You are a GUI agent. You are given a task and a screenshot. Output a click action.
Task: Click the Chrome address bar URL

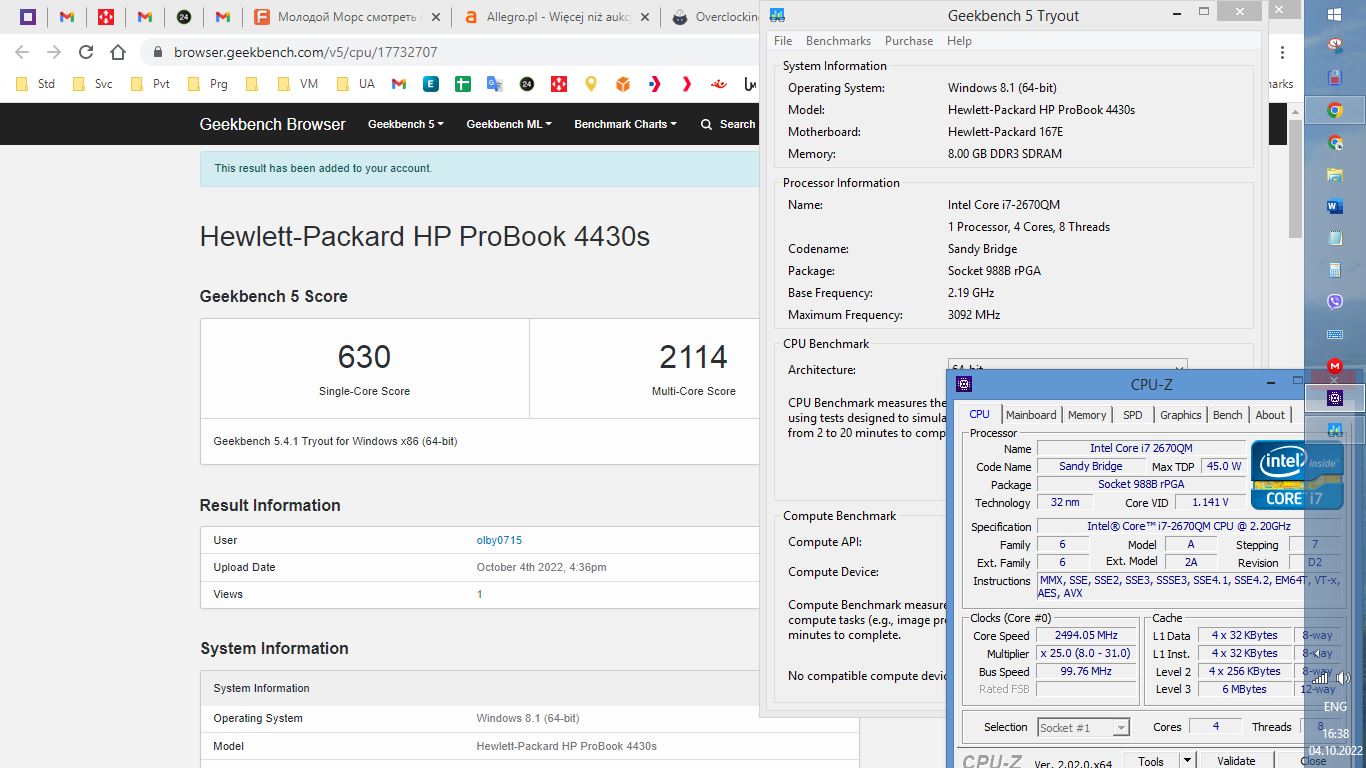(x=305, y=52)
